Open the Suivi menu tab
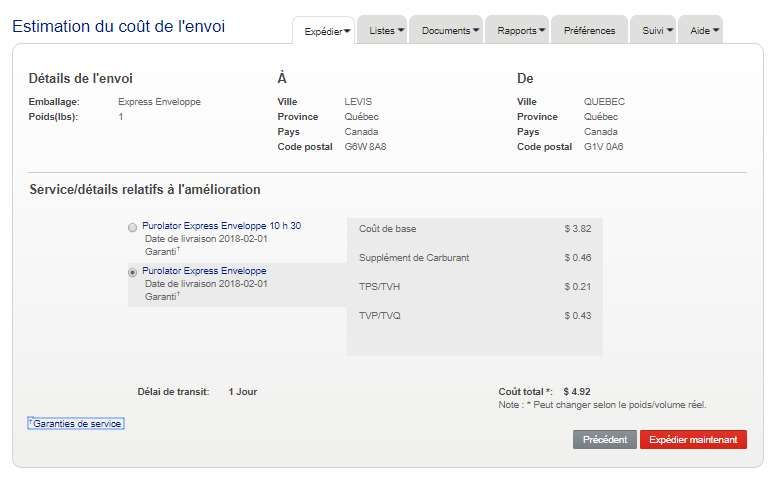773x480 pixels. (652, 31)
